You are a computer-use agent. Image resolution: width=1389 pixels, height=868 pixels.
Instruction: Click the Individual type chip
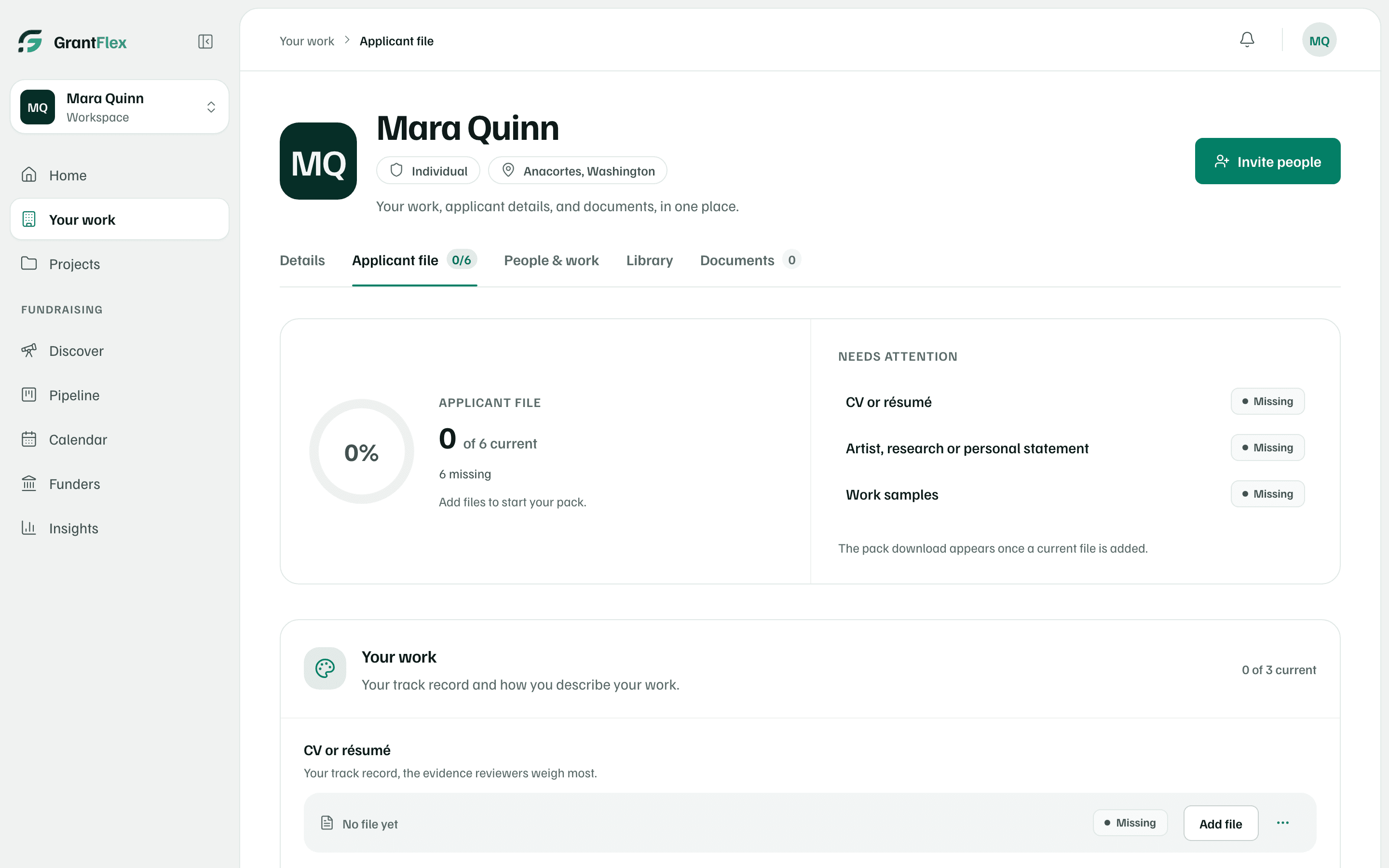click(428, 171)
